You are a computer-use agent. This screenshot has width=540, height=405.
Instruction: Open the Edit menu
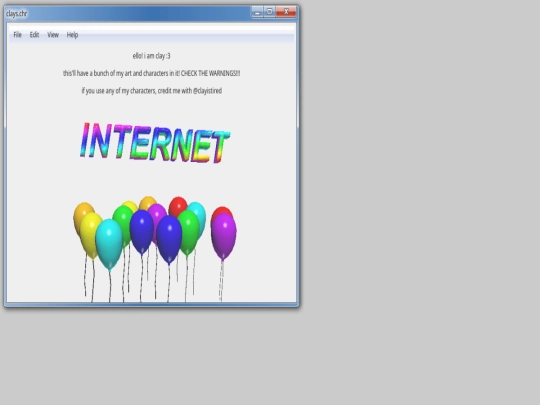coord(34,35)
